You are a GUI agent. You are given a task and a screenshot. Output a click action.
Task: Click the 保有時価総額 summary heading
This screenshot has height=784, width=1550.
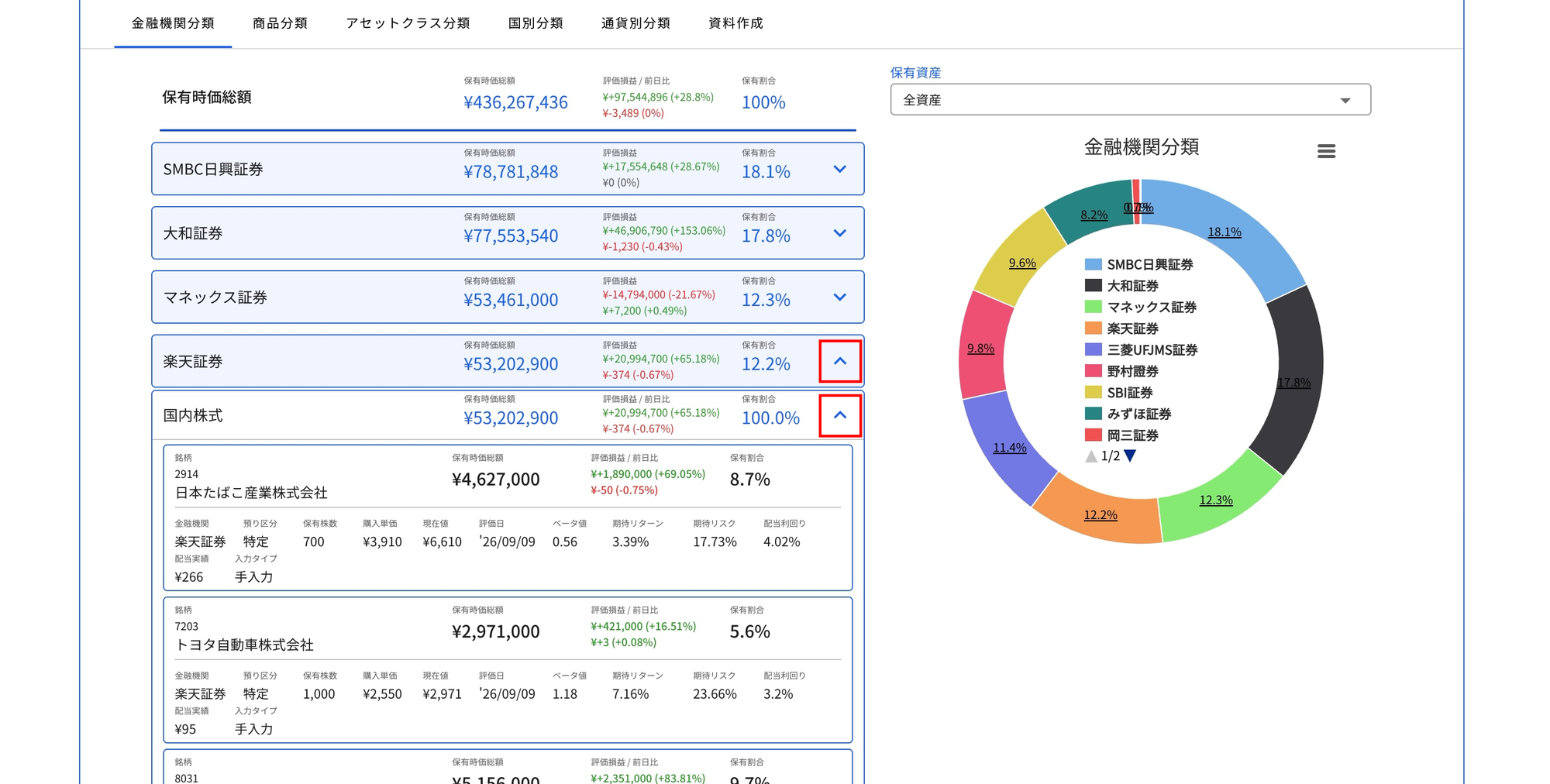coord(206,98)
